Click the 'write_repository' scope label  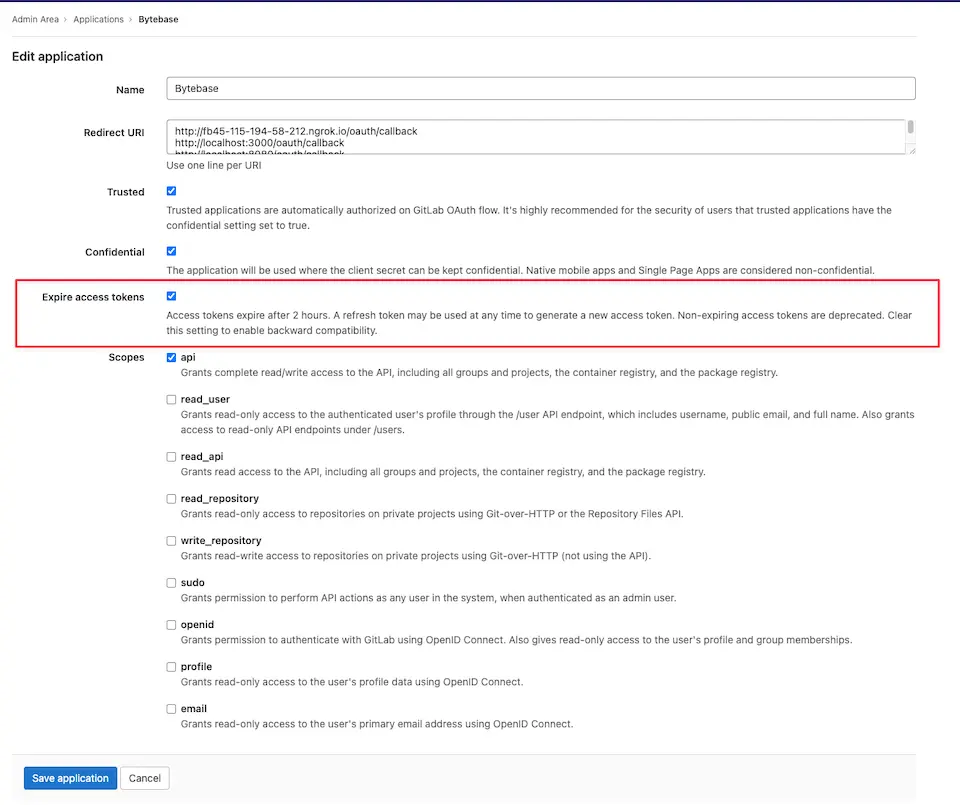pyautogui.click(x=221, y=541)
